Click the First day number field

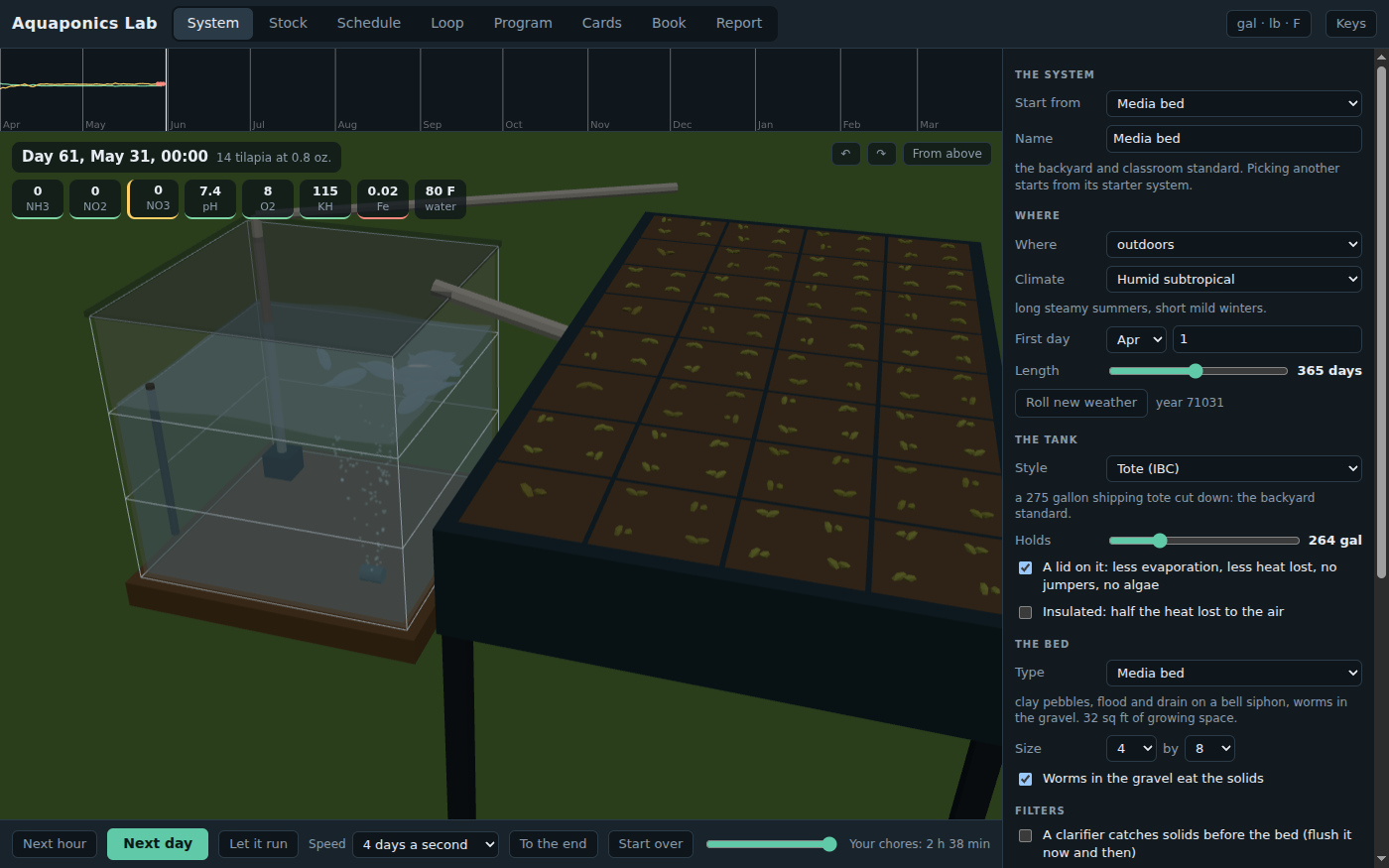point(1267,339)
